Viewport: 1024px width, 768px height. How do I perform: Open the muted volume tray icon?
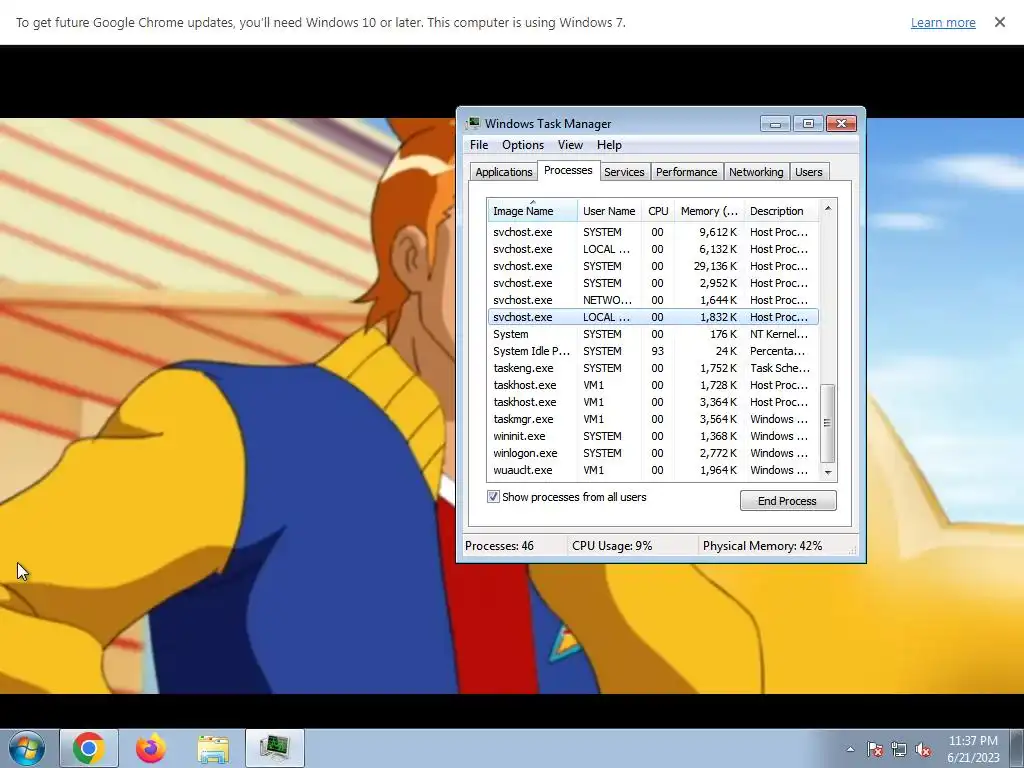coord(923,749)
